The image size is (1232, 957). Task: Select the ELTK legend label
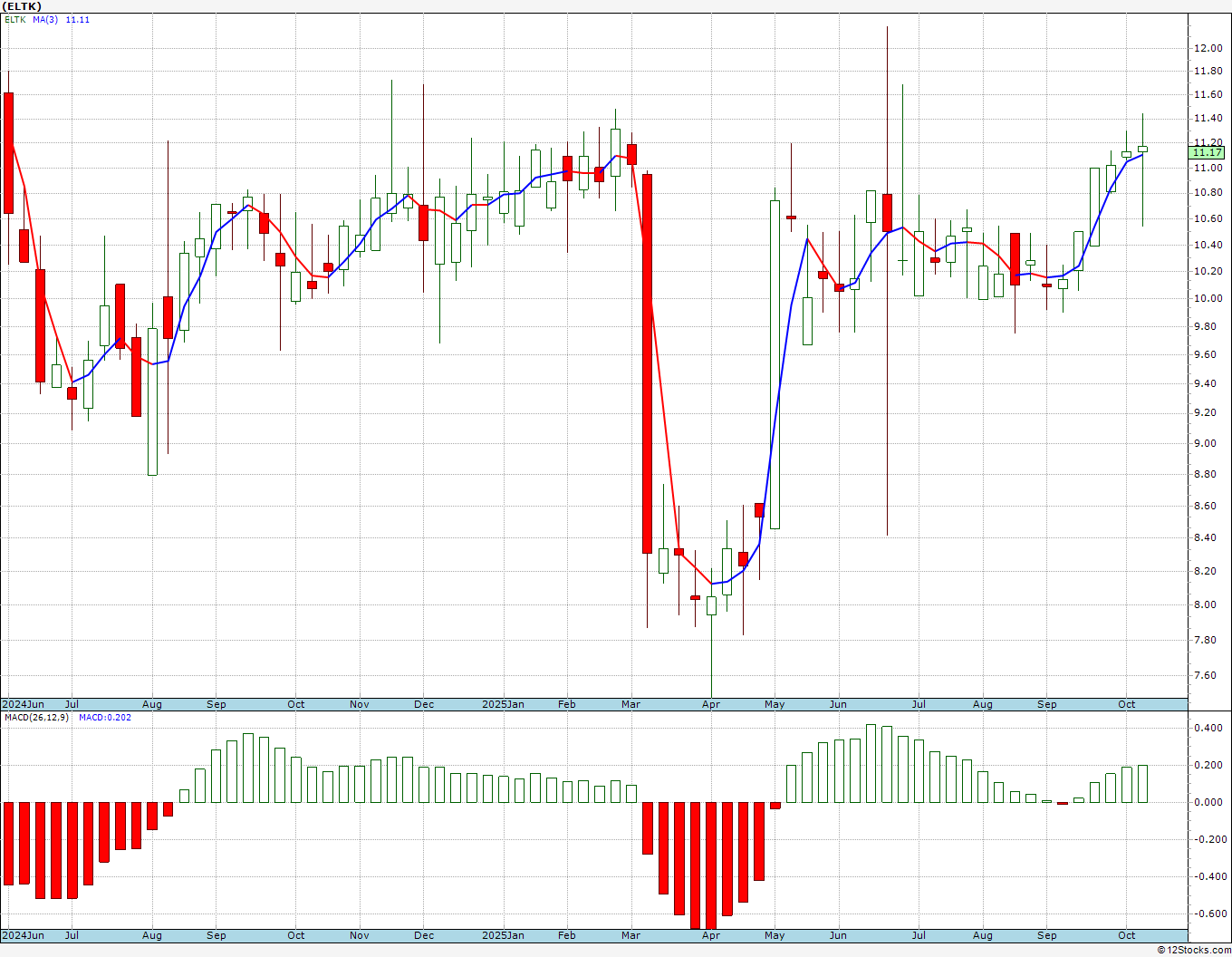pyautogui.click(x=15, y=20)
